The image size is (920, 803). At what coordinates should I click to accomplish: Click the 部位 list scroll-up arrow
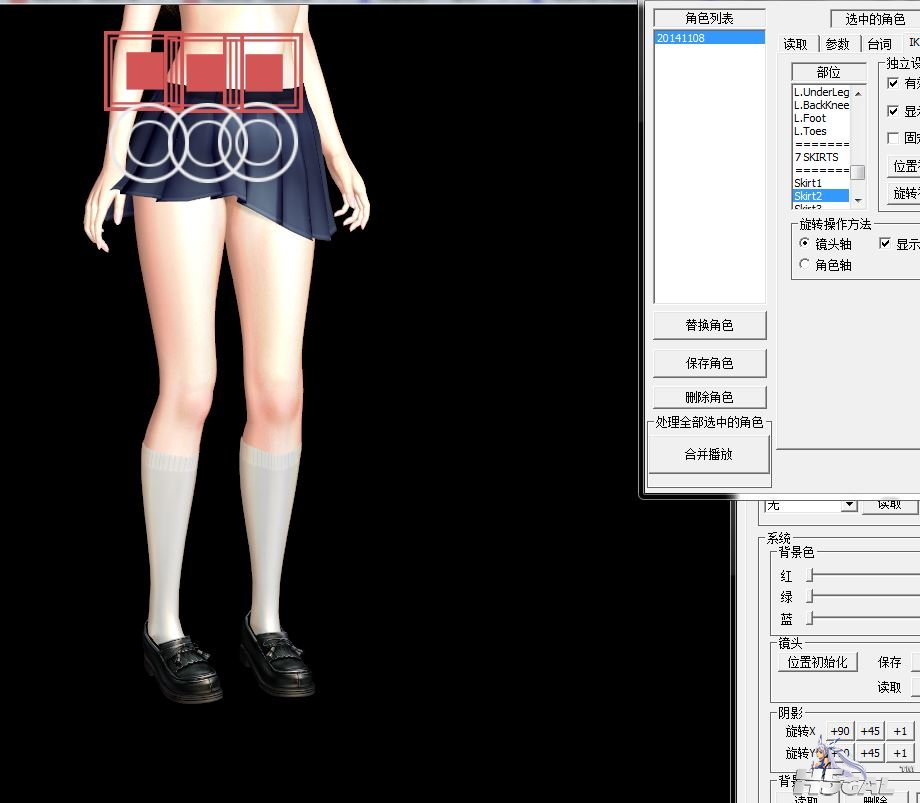(x=858, y=93)
